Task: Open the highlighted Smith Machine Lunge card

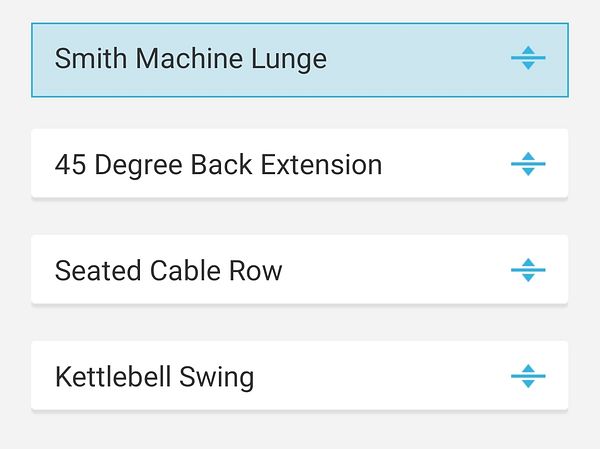Action: 300,59
